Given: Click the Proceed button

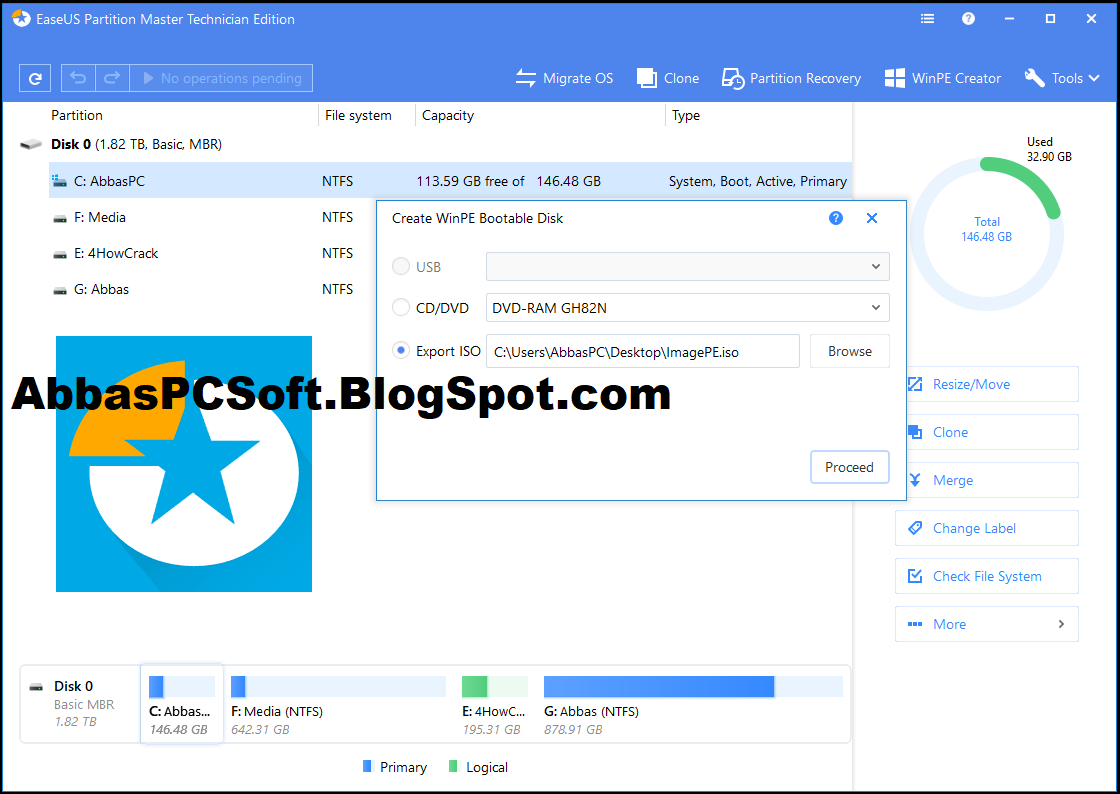Looking at the screenshot, I should 849,467.
